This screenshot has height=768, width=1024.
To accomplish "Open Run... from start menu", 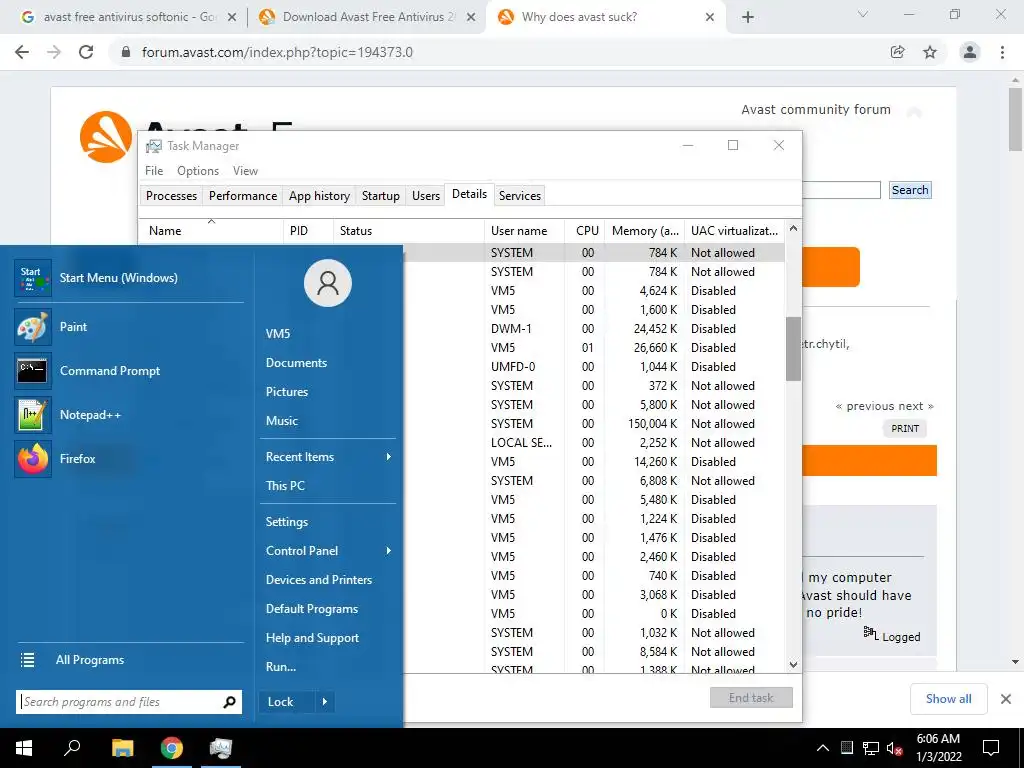I will coord(281,667).
